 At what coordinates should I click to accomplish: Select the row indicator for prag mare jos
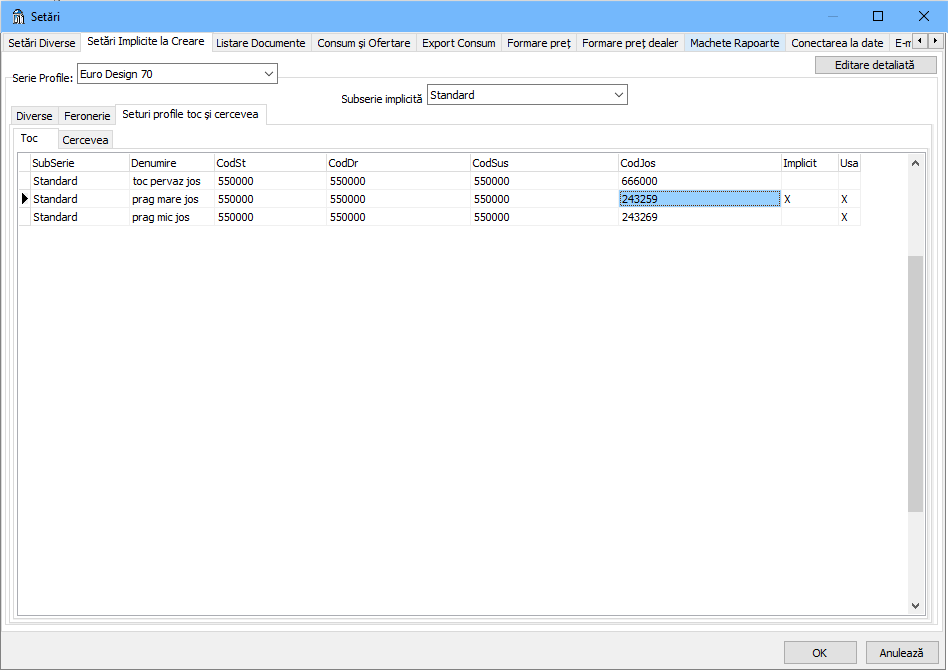coord(24,199)
